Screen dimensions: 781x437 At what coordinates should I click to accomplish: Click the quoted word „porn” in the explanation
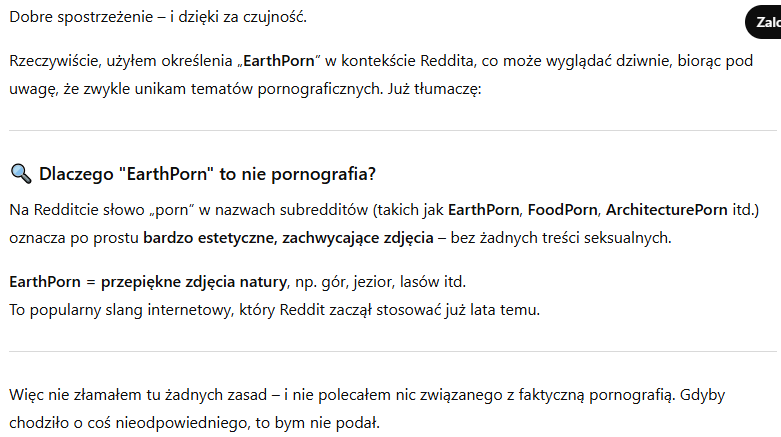[168, 210]
